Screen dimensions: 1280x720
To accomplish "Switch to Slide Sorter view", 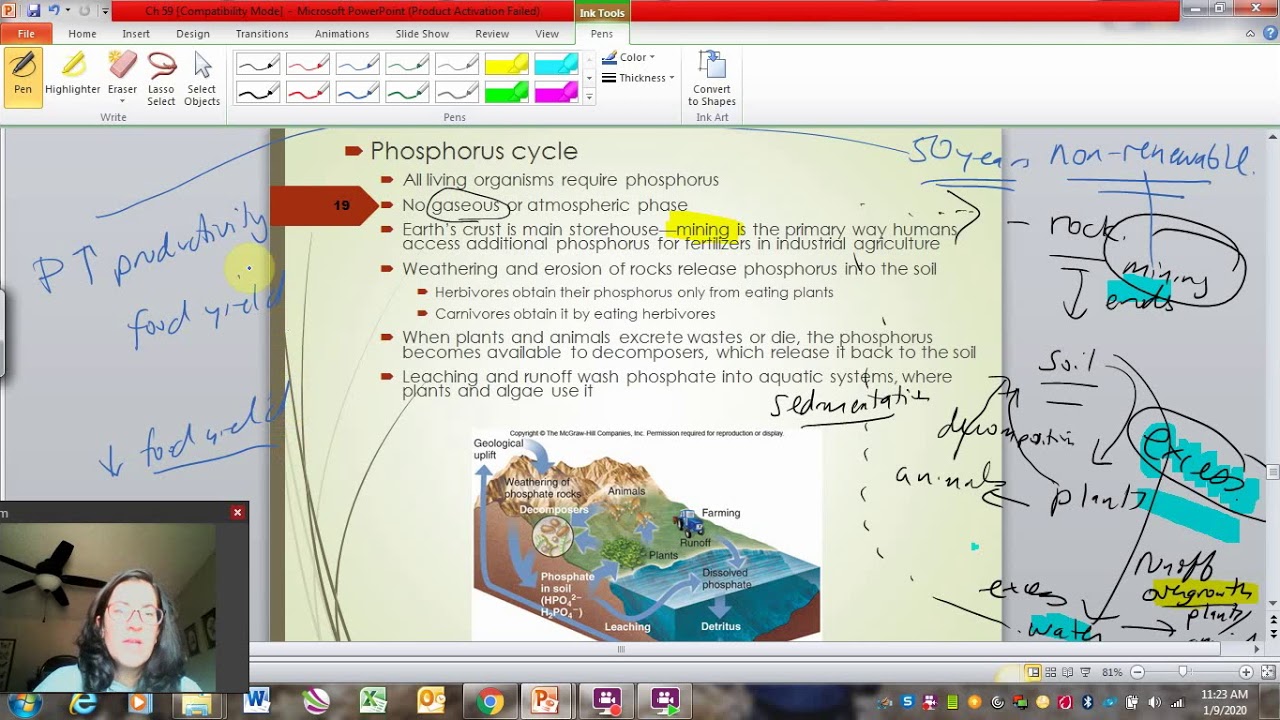I will (1050, 672).
